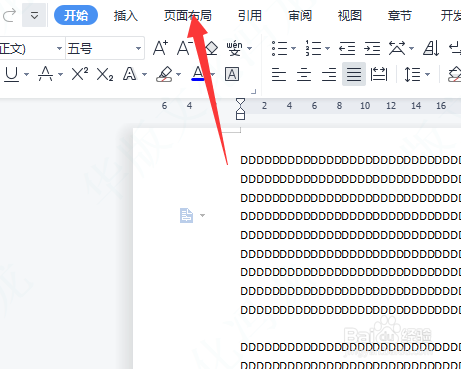The image size is (461, 369).
Task: Apply the blue font color
Action: point(198,74)
